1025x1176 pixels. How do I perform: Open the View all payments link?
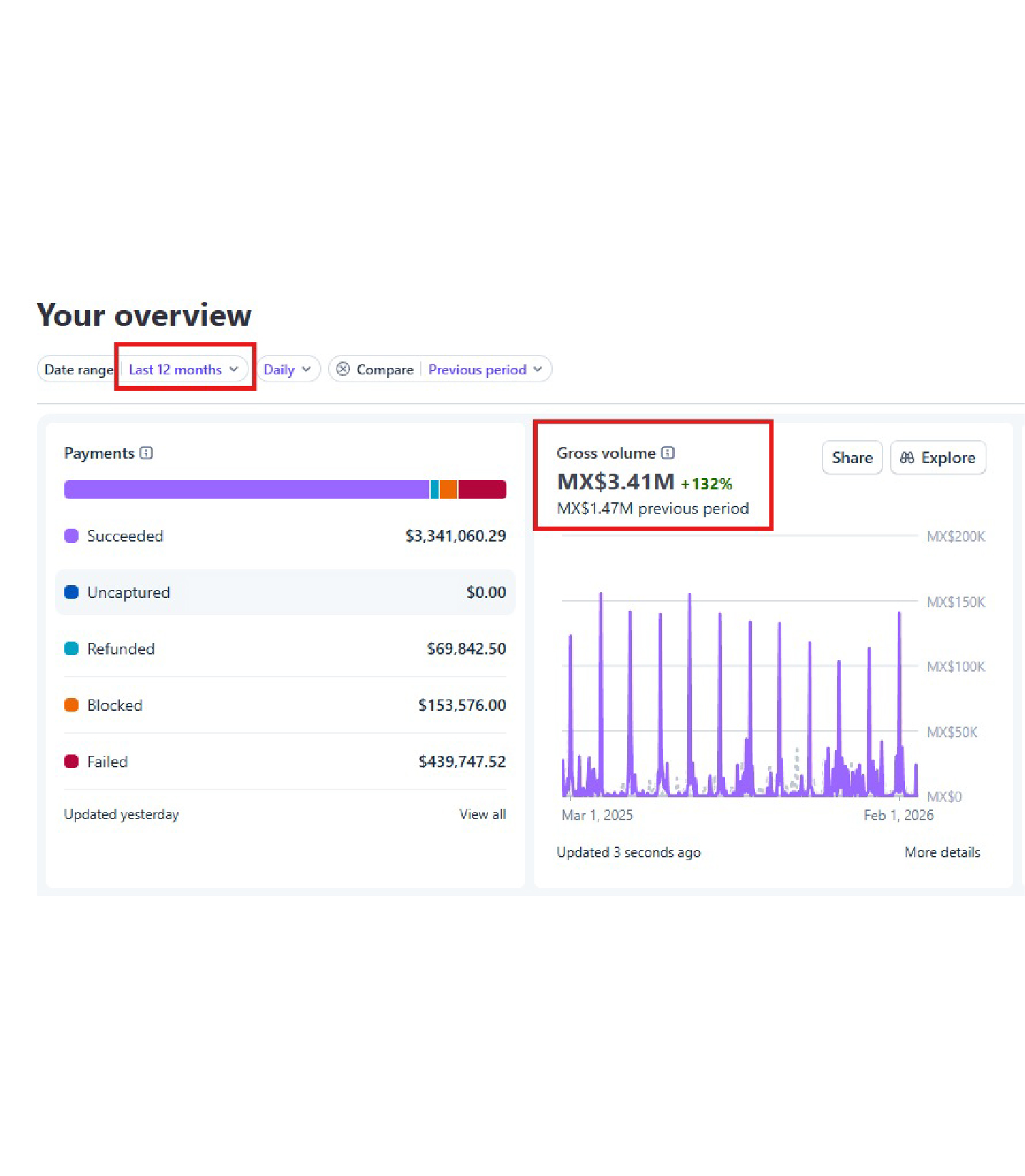[x=482, y=814]
